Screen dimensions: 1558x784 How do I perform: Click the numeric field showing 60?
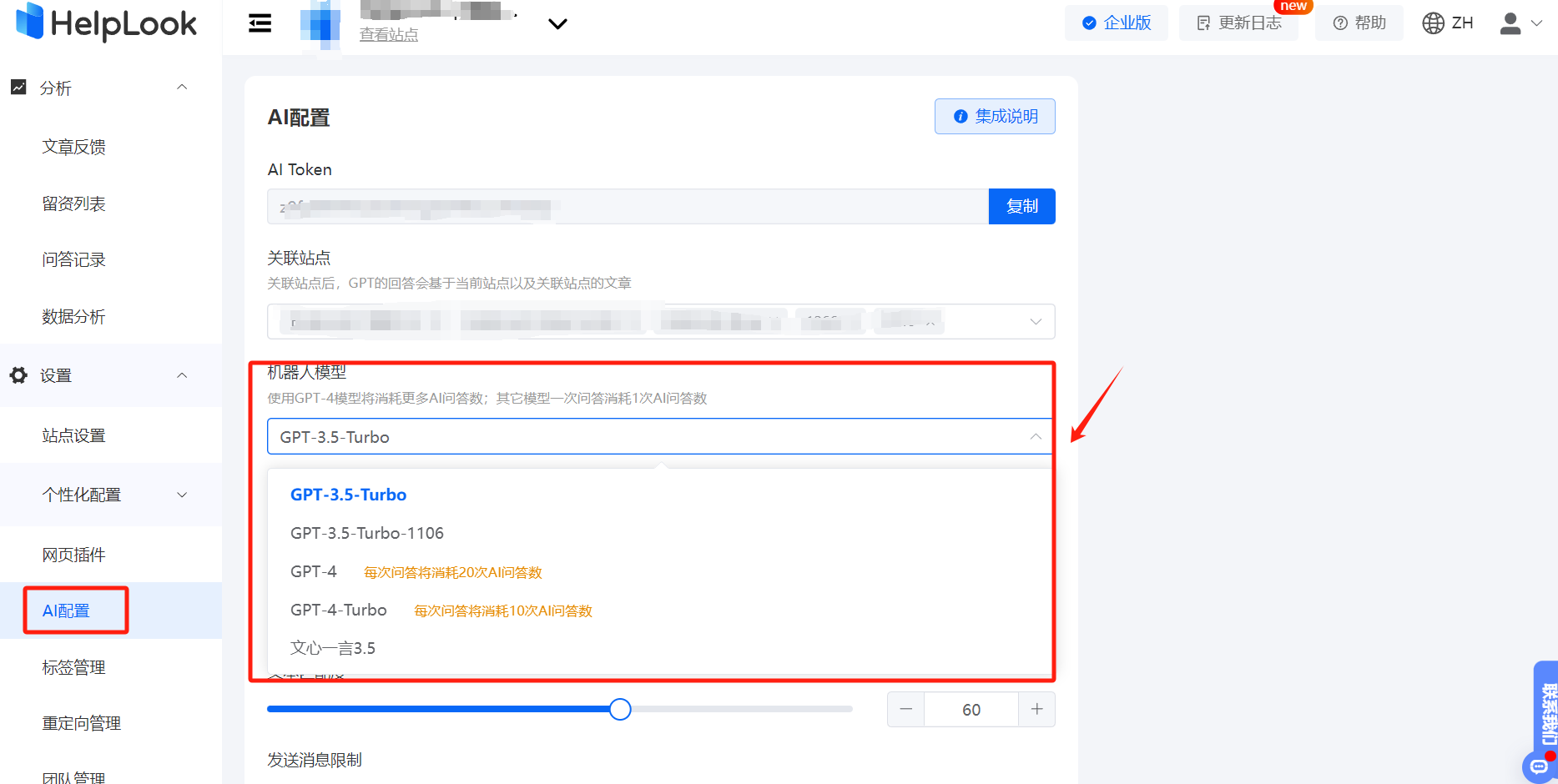coord(971,709)
